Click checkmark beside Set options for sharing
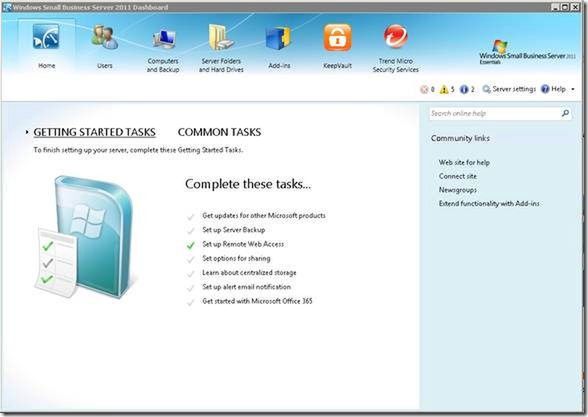The height and width of the screenshot is (417, 588). (191, 259)
